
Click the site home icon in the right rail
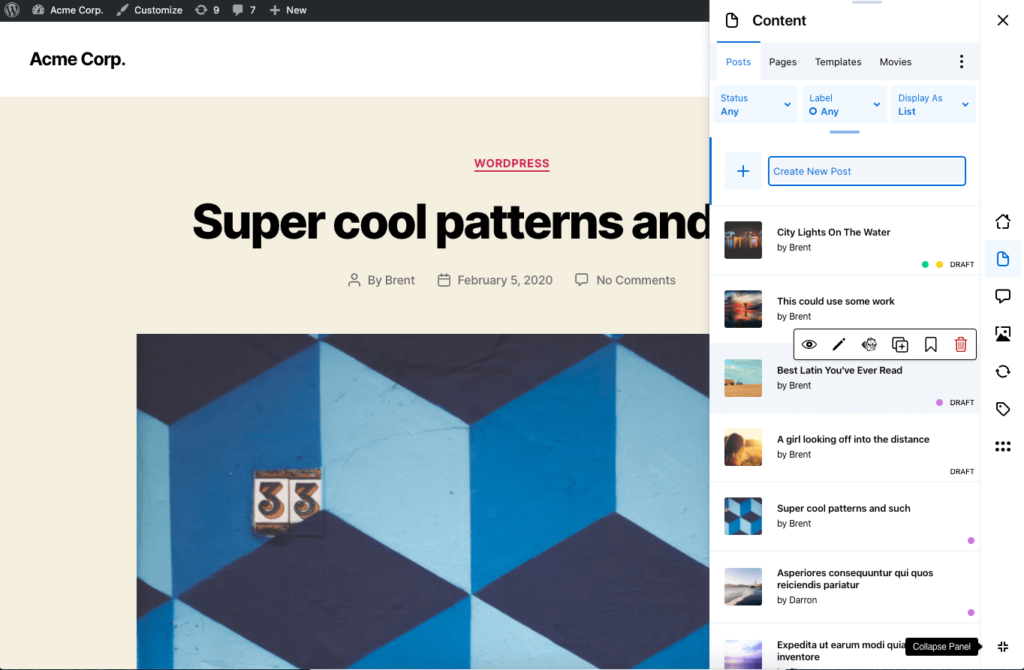point(1003,221)
